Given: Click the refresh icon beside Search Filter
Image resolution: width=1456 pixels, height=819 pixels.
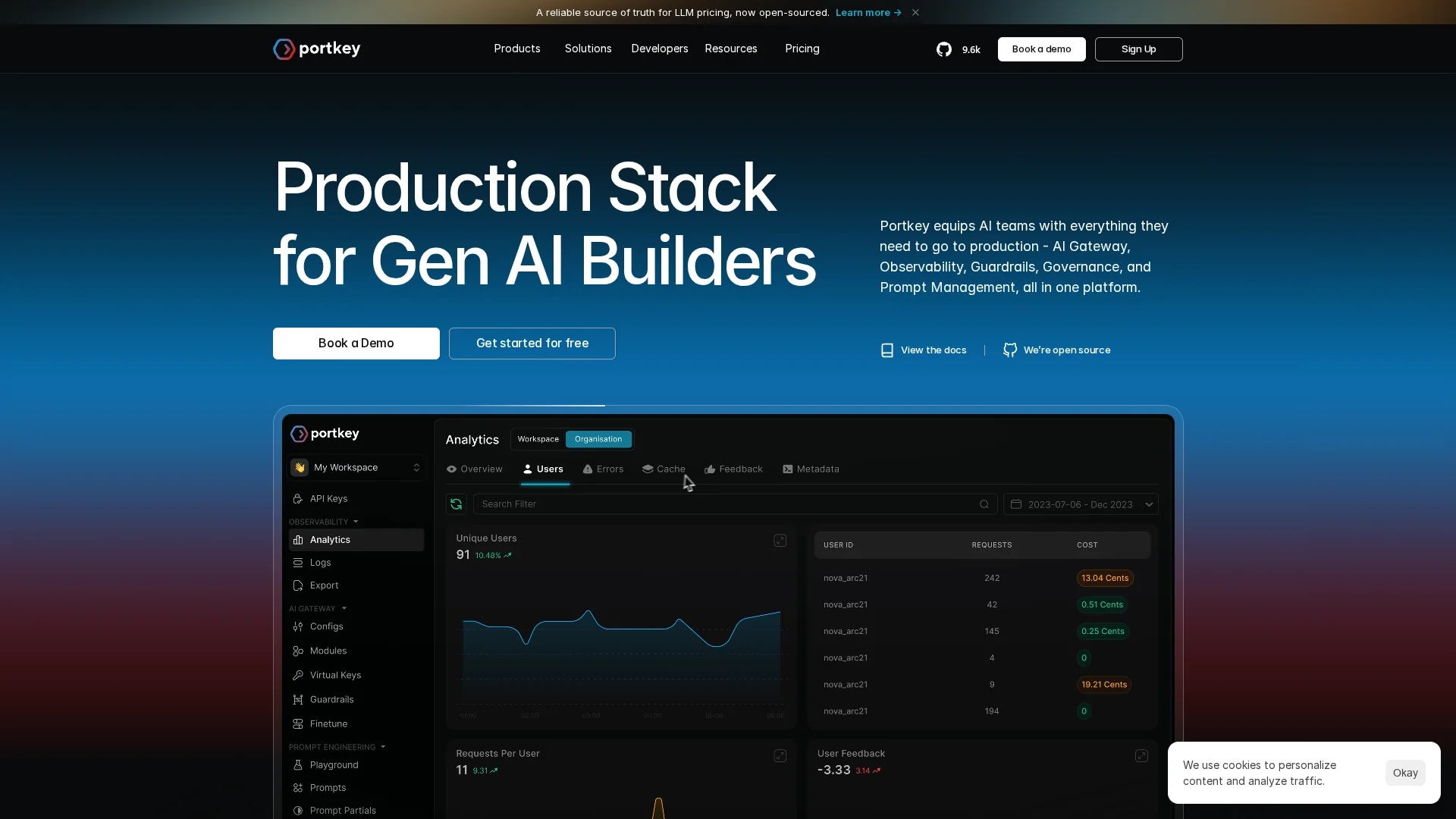Looking at the screenshot, I should click(456, 504).
